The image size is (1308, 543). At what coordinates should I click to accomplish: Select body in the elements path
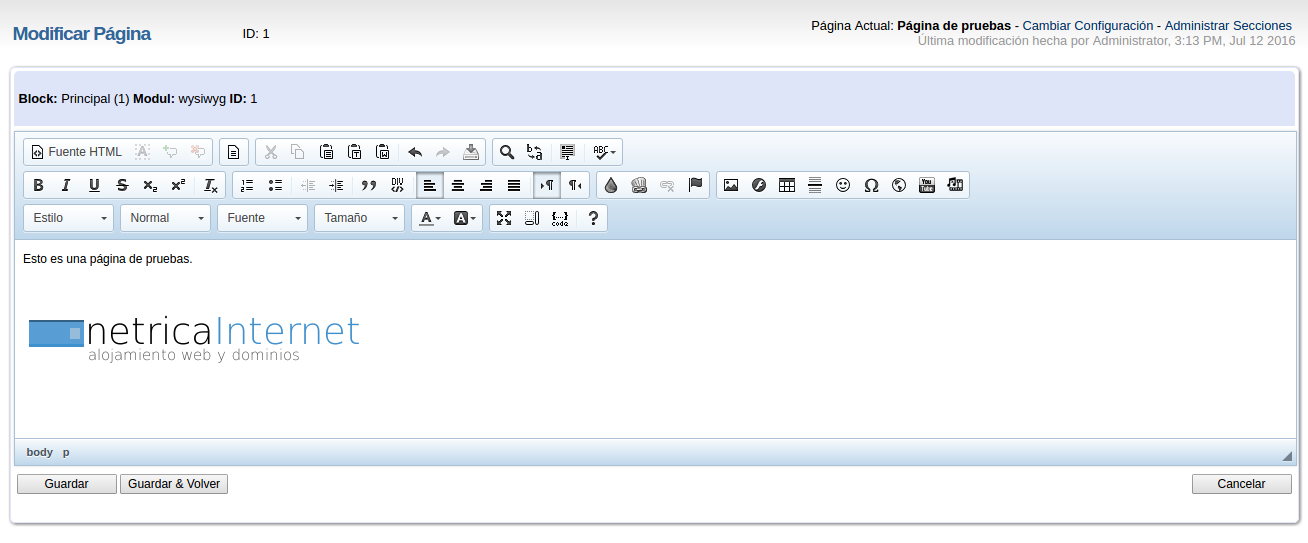click(40, 452)
